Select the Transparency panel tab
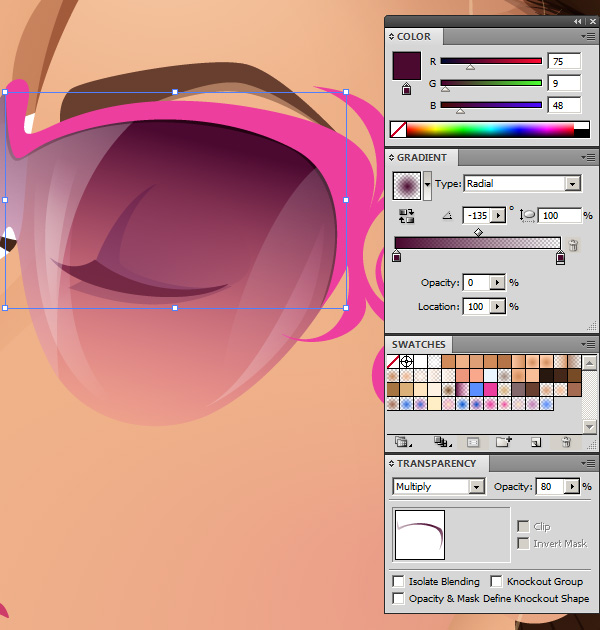The height and width of the screenshot is (630, 600). coord(436,464)
